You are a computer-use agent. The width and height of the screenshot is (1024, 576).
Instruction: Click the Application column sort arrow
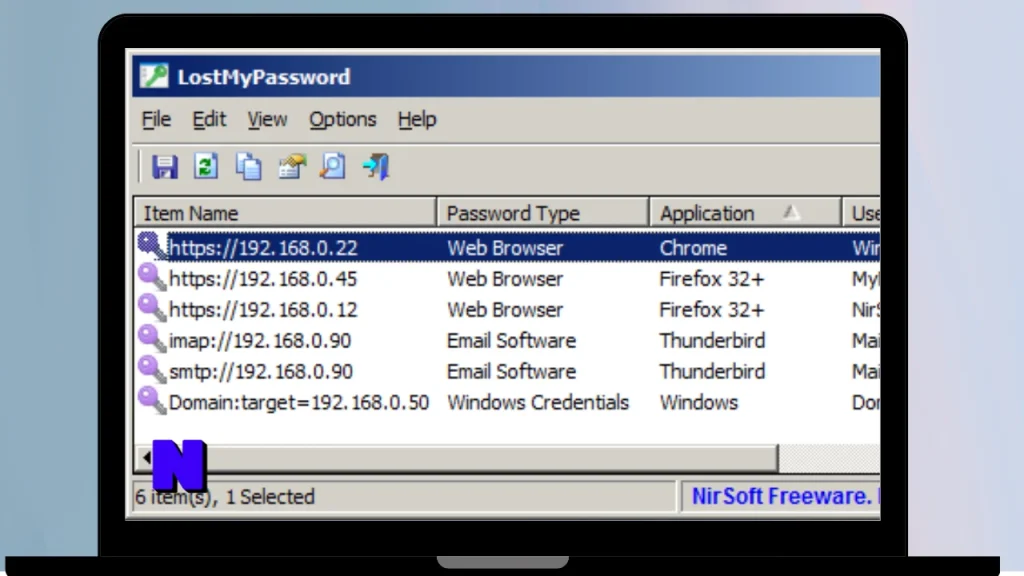pyautogui.click(x=791, y=212)
